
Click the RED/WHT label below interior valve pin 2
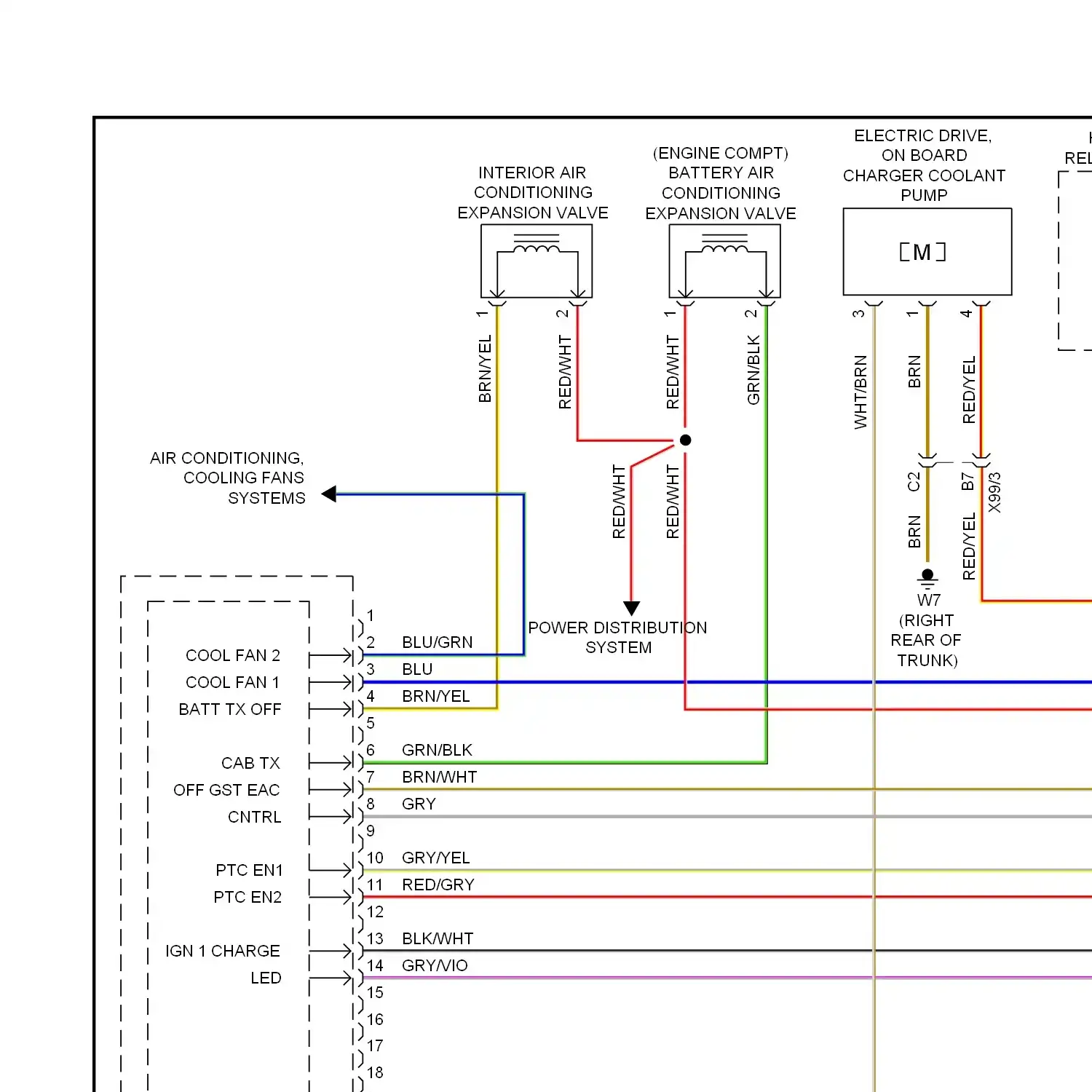click(566, 372)
